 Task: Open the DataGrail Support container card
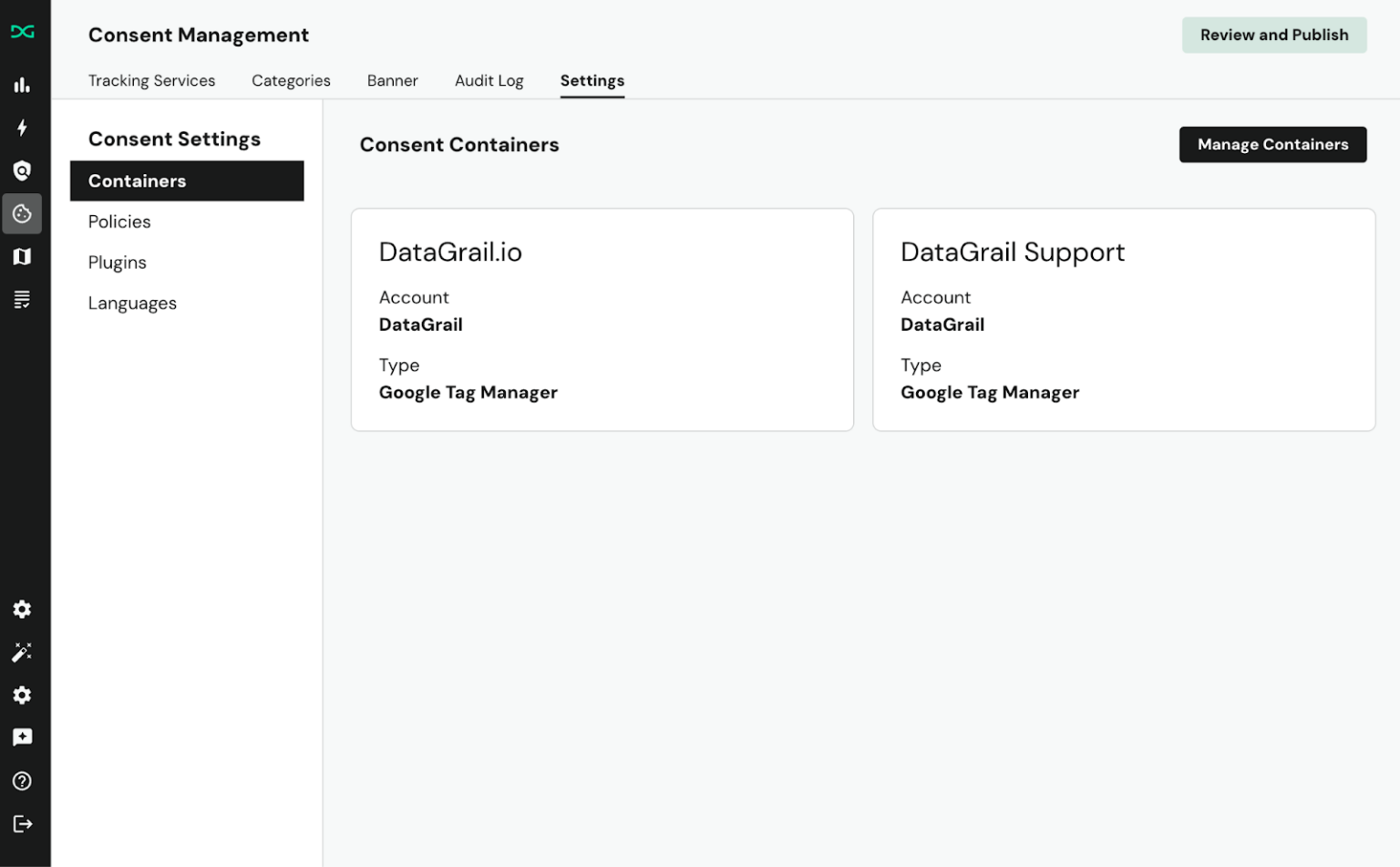[x=1124, y=319]
